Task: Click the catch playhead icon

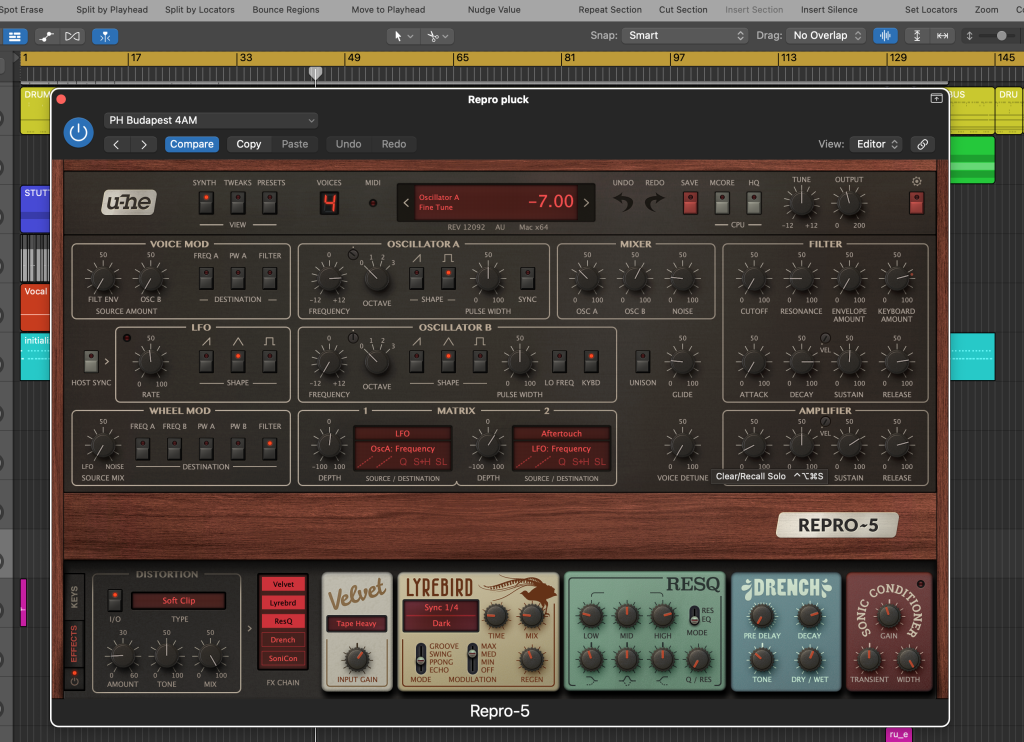Action: [104, 37]
